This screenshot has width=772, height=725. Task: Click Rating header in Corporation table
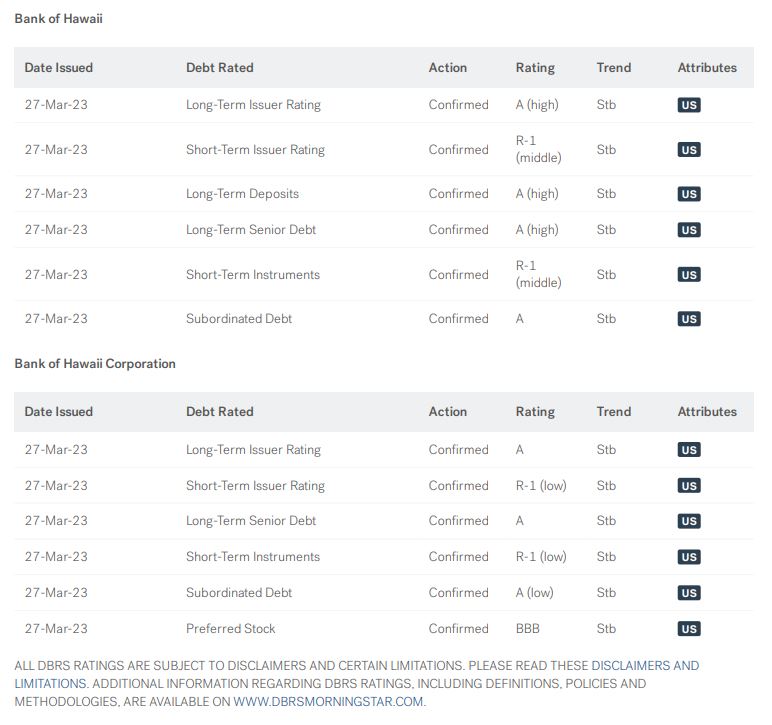(x=535, y=412)
